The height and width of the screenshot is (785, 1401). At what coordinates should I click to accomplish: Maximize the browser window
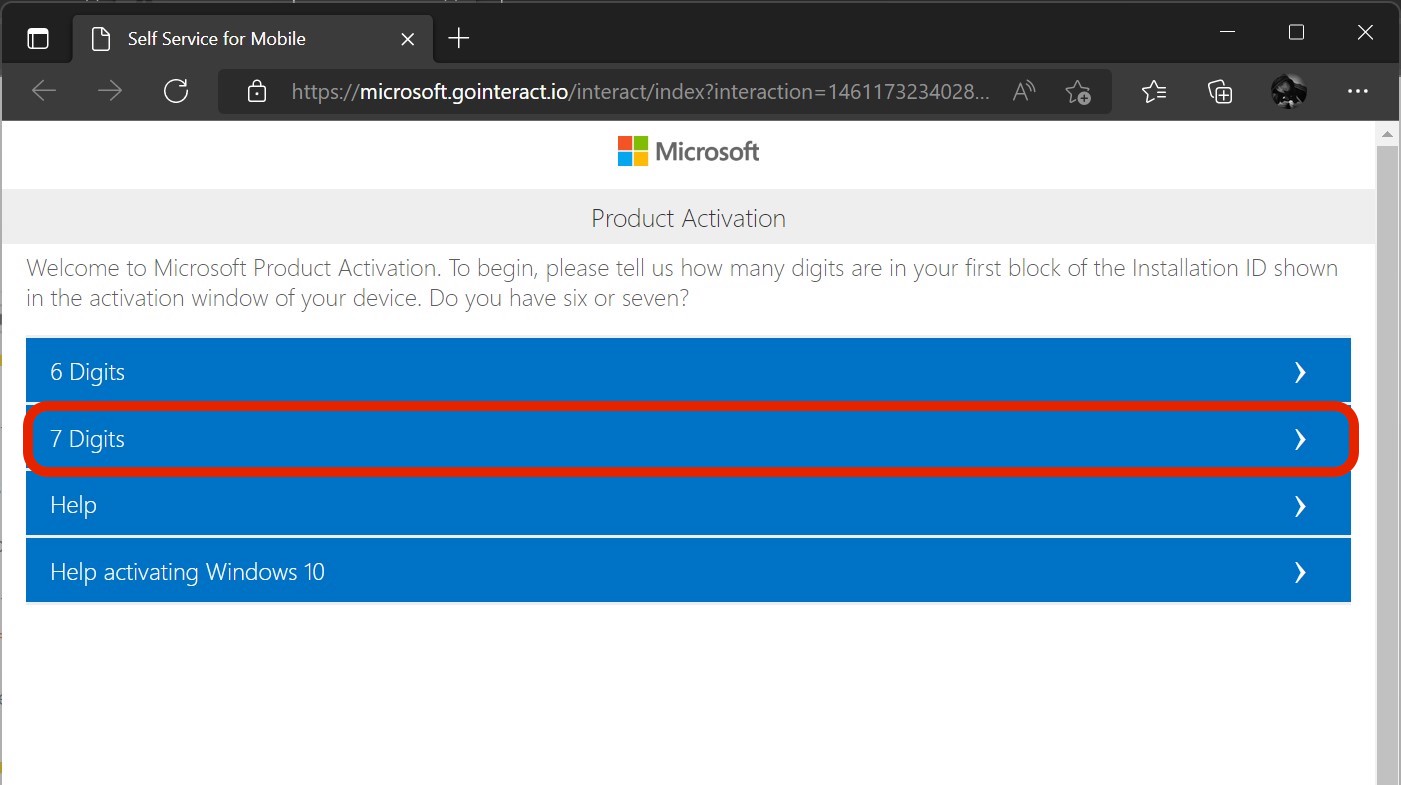(x=1296, y=33)
